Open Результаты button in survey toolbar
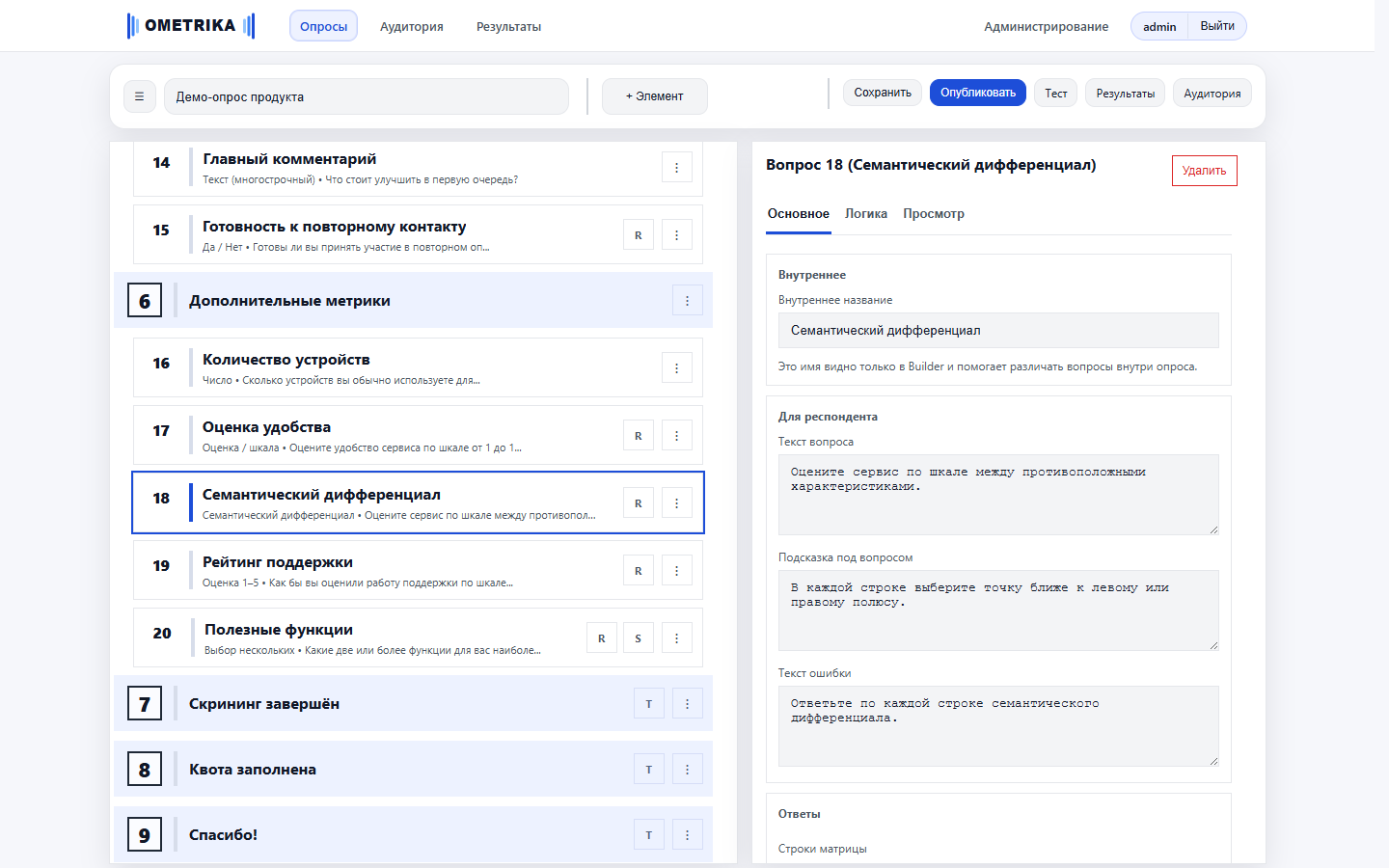This screenshot has height=868, width=1389. click(x=1126, y=94)
